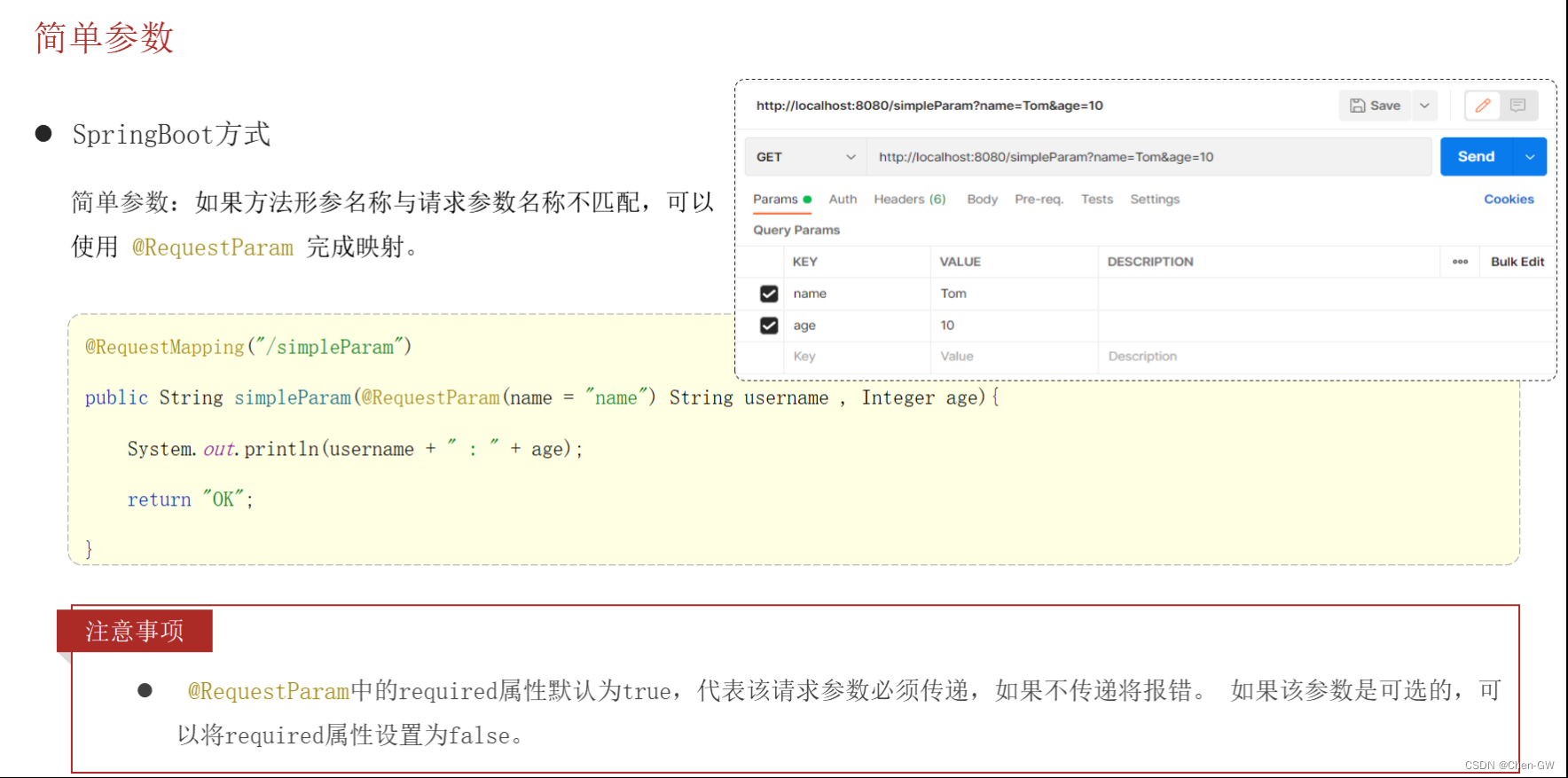Viewport: 1568px width, 778px height.
Task: Open the comment icon beside the pencil
Action: 1518,106
